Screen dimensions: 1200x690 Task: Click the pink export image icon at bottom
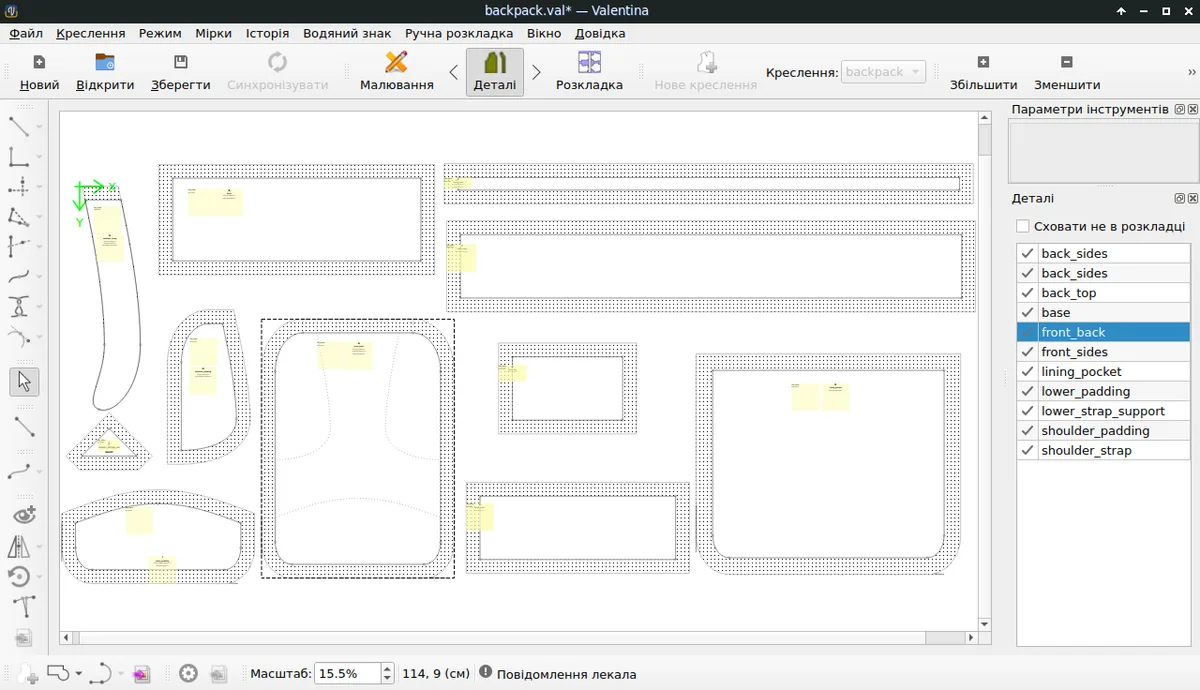(141, 674)
